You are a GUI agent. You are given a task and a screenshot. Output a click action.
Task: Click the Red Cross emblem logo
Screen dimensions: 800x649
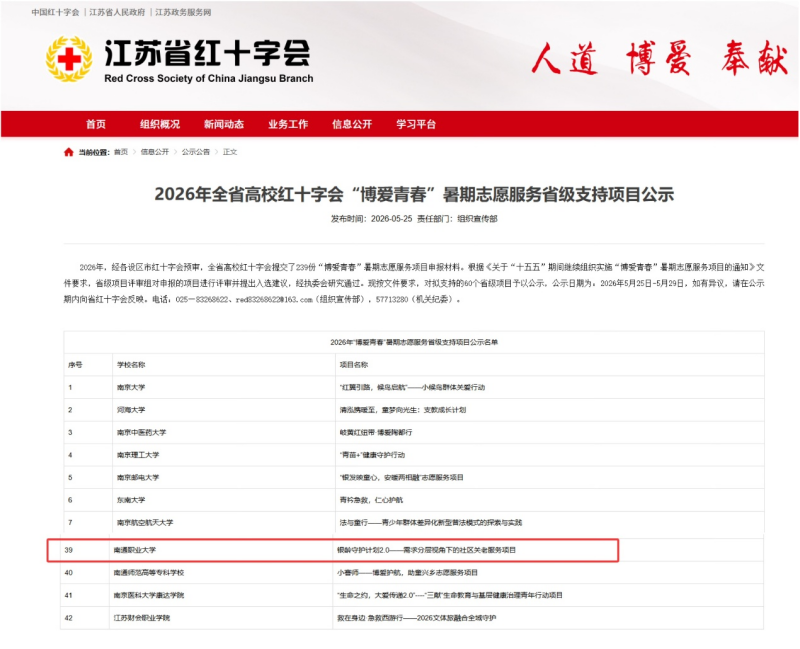(x=69, y=59)
